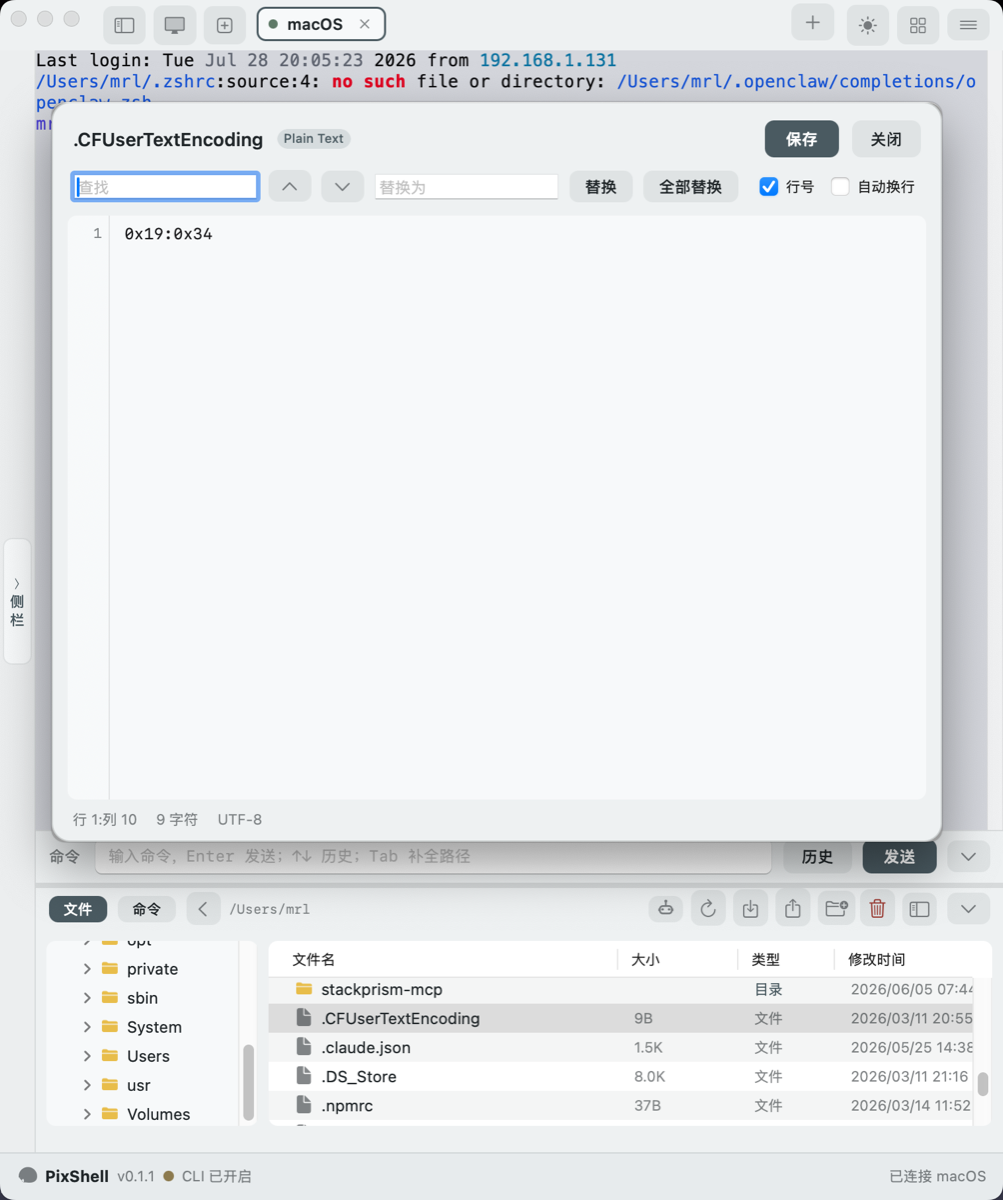1003x1200 pixels.
Task: Click the 全部替换 replace-all button
Action: (x=690, y=187)
